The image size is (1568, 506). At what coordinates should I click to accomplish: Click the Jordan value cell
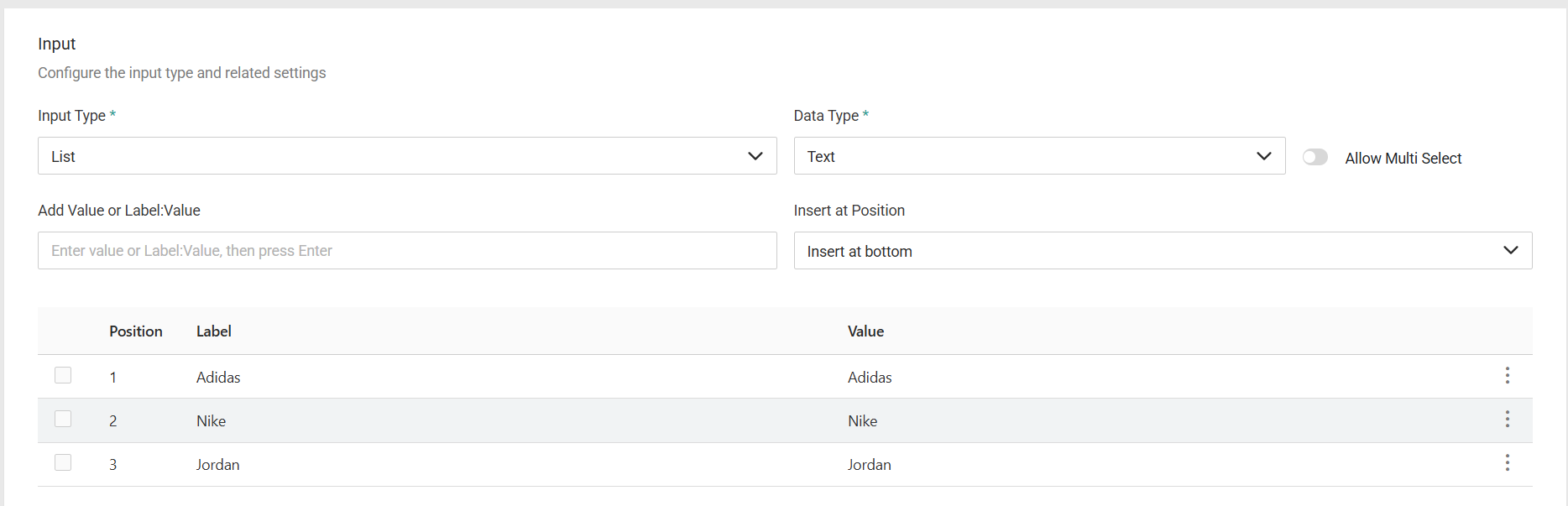869,465
